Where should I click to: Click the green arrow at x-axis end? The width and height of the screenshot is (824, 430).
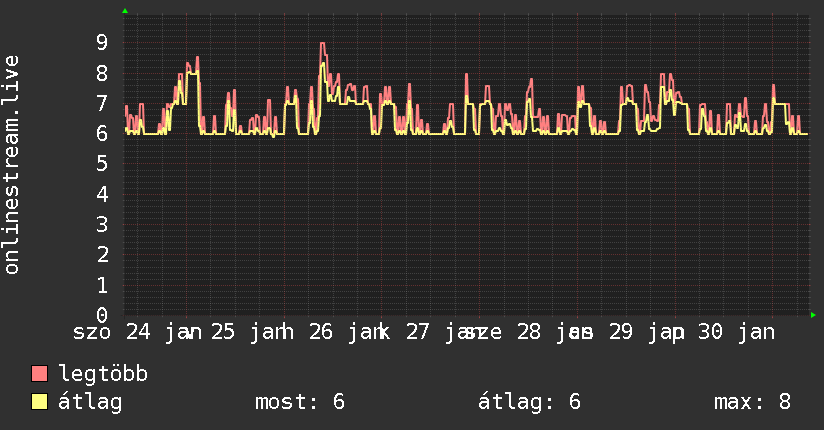[x=813, y=315]
